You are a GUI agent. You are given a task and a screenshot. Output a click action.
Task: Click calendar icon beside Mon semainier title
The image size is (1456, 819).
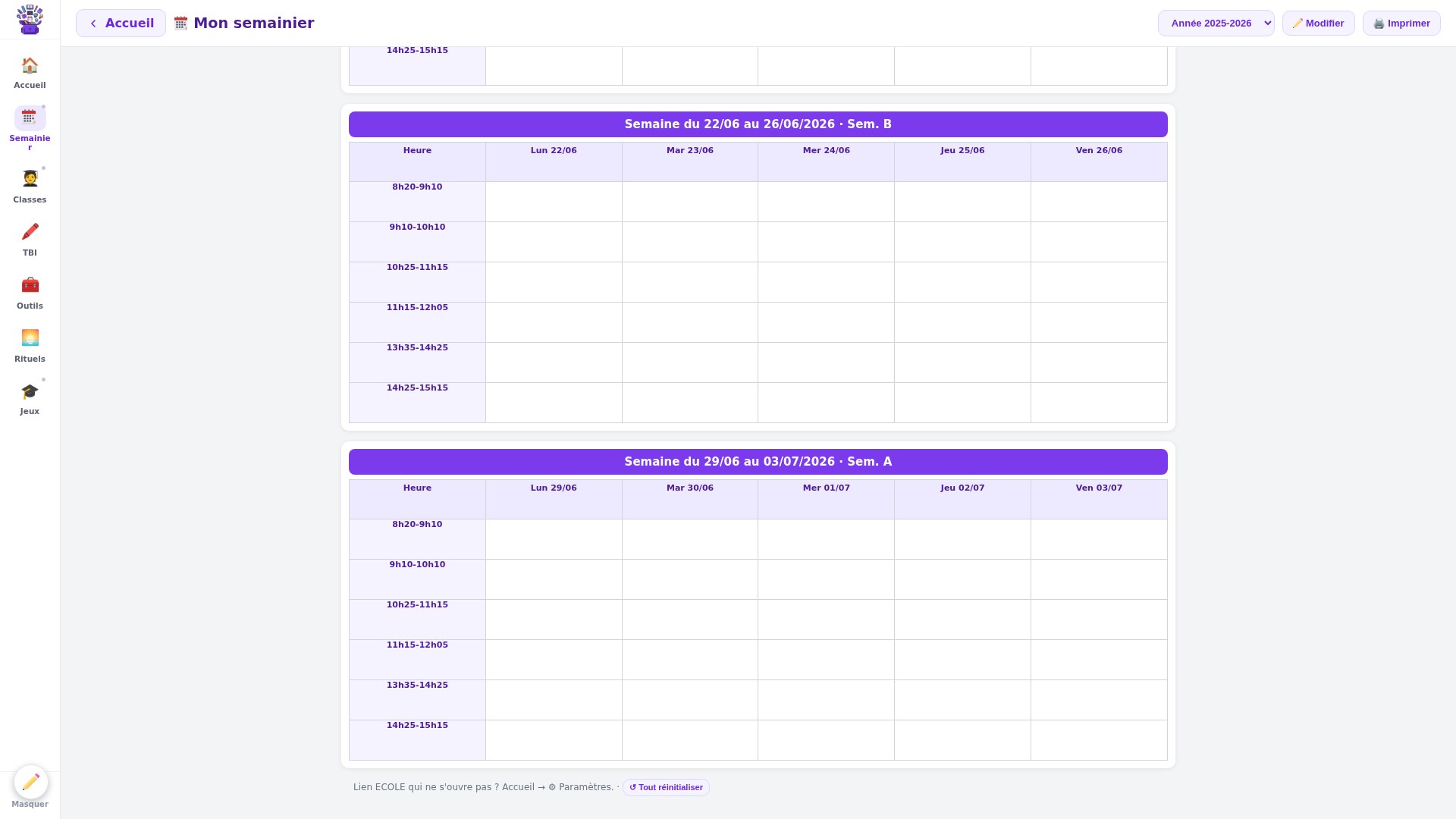tap(180, 24)
